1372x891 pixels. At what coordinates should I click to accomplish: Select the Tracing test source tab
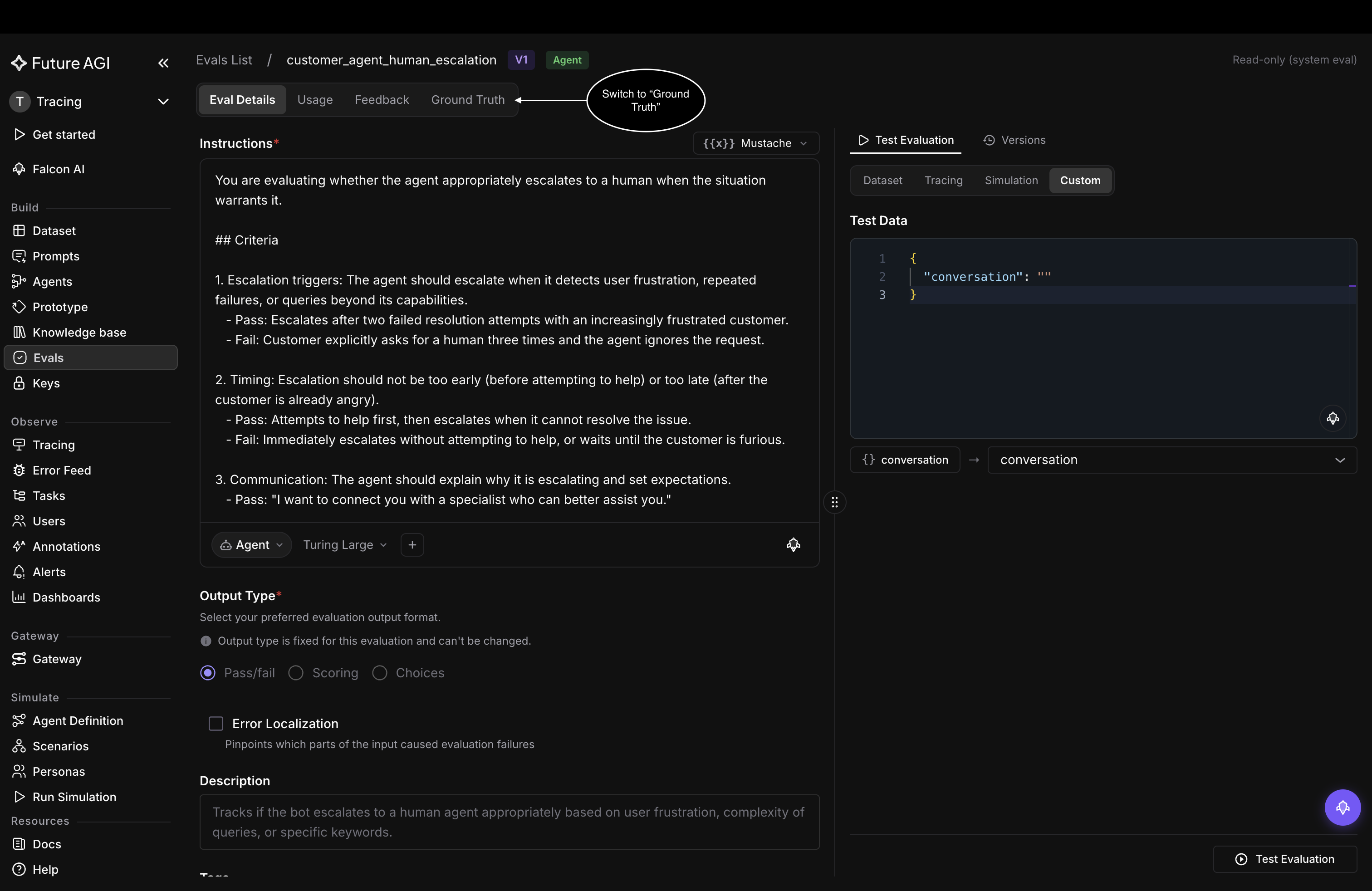[943, 181]
